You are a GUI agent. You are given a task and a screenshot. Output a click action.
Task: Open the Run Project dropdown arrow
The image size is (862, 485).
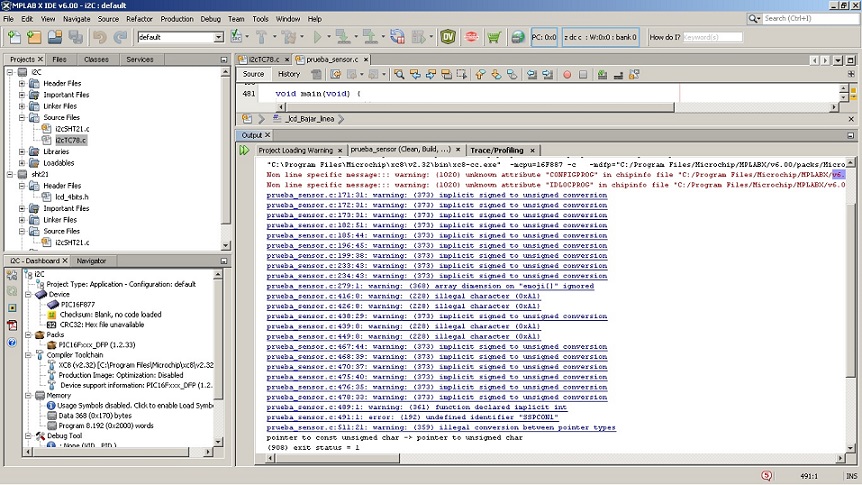pos(329,37)
